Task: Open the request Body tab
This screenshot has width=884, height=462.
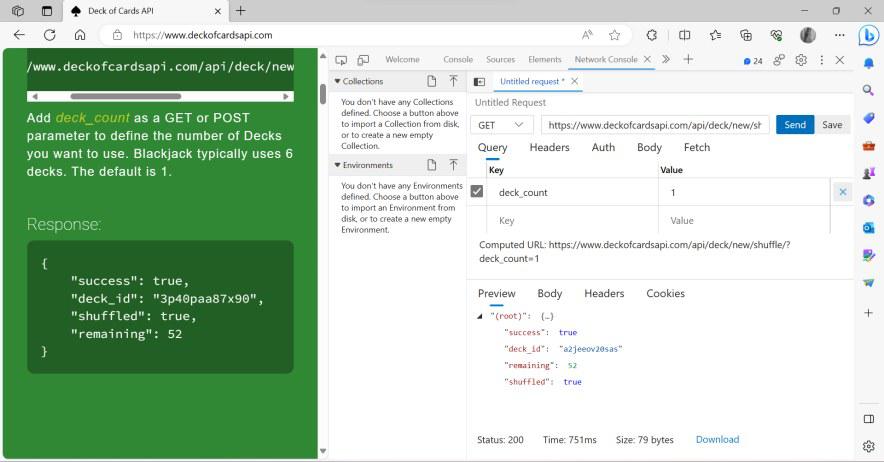Action: [649, 147]
